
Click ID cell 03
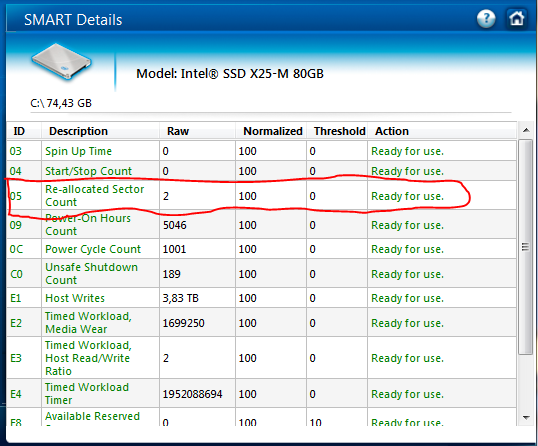(16, 151)
